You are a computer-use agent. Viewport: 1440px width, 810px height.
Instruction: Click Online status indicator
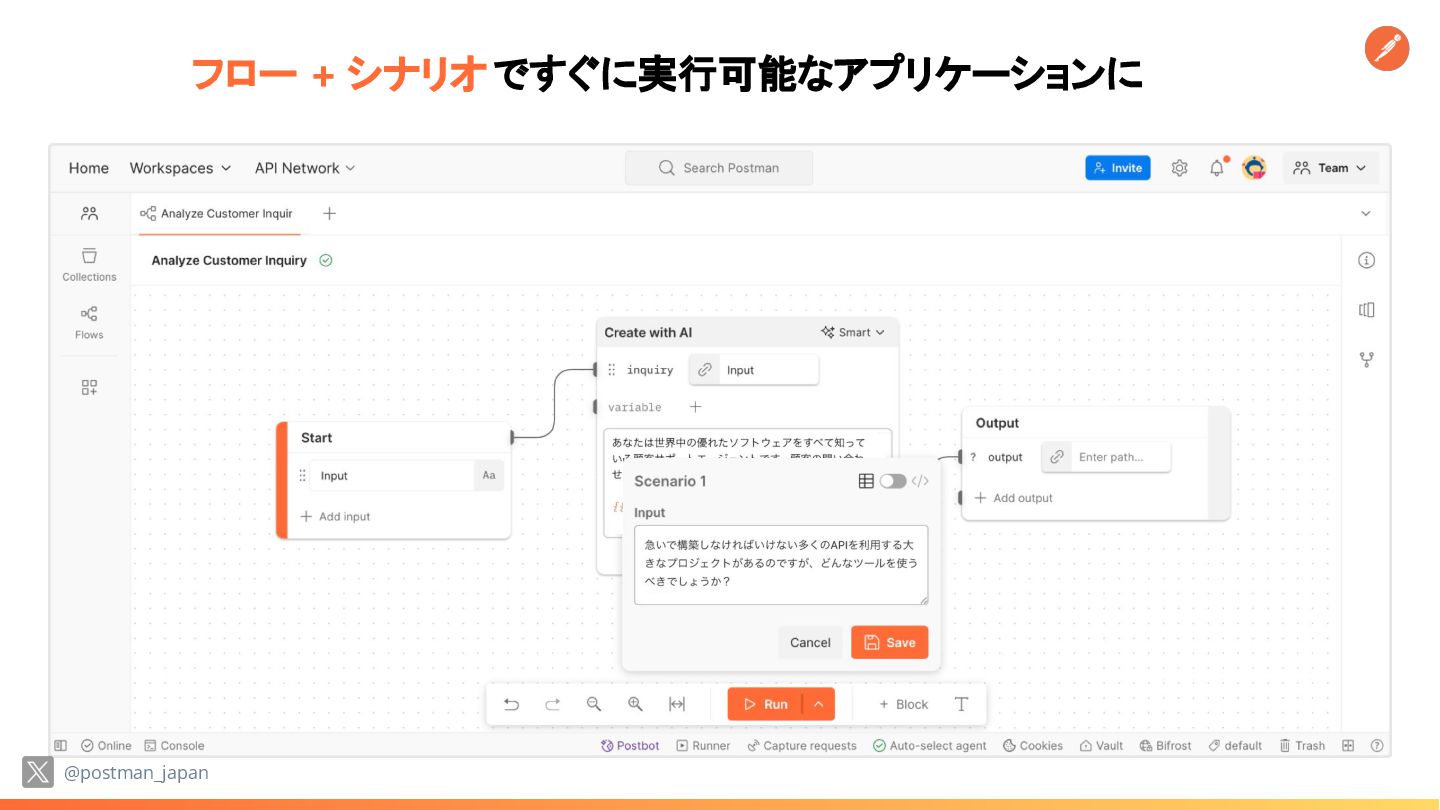click(106, 746)
